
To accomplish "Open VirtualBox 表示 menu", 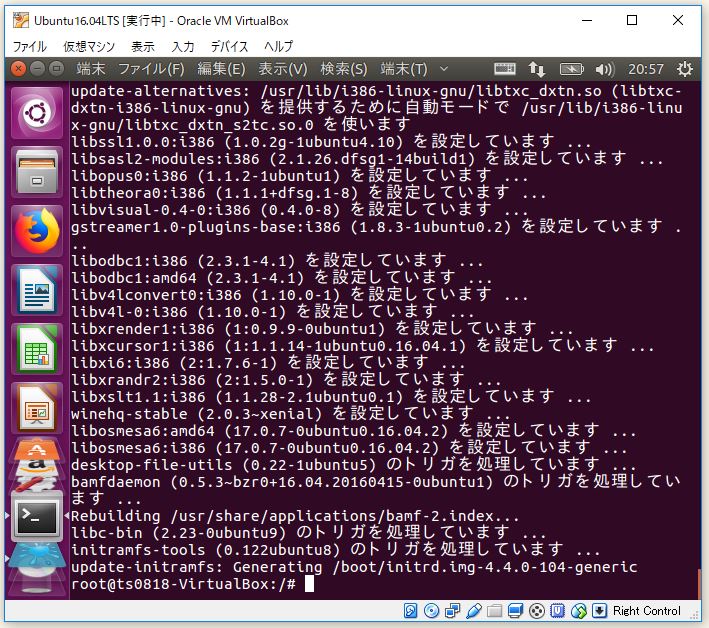I will (143, 46).
